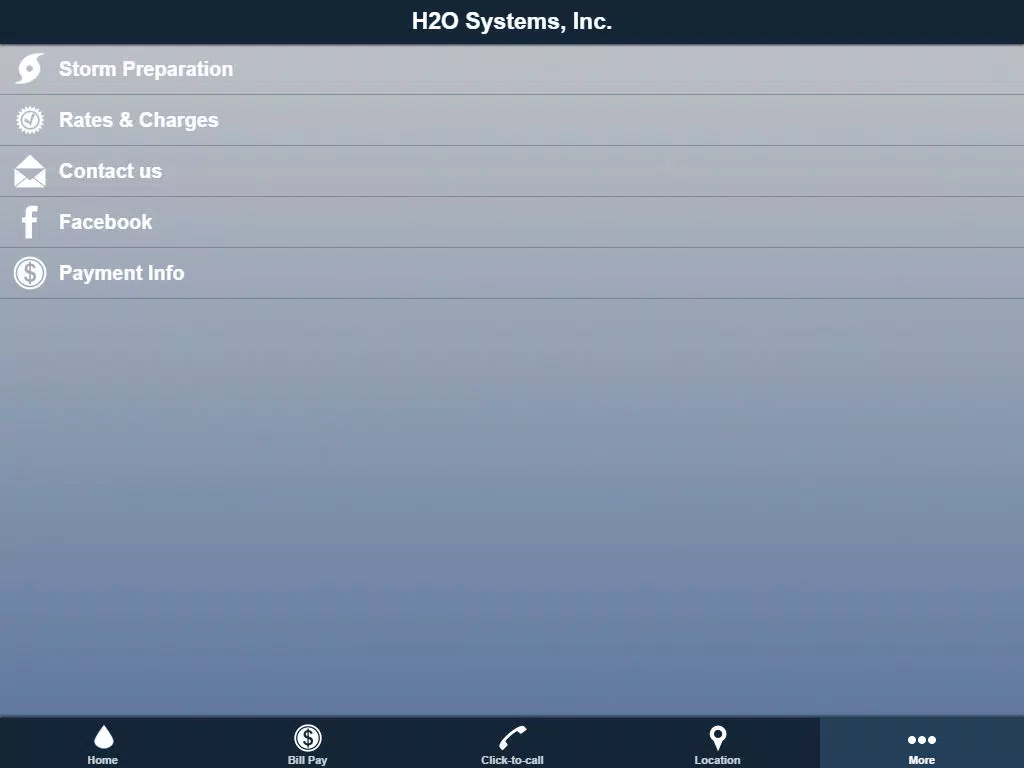Tap the three-dot More icon
Screen dimensions: 1024x768
click(921, 739)
